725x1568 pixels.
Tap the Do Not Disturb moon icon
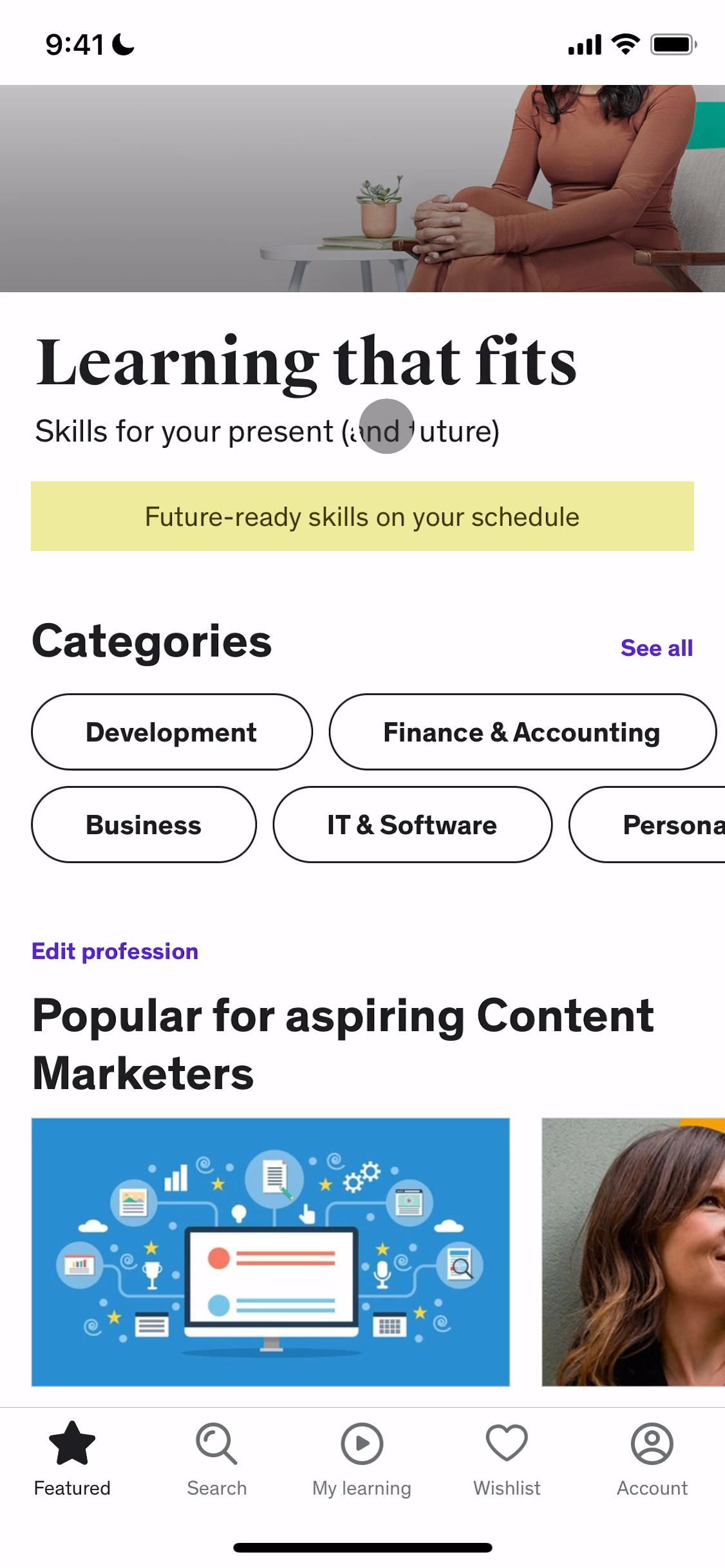[123, 45]
